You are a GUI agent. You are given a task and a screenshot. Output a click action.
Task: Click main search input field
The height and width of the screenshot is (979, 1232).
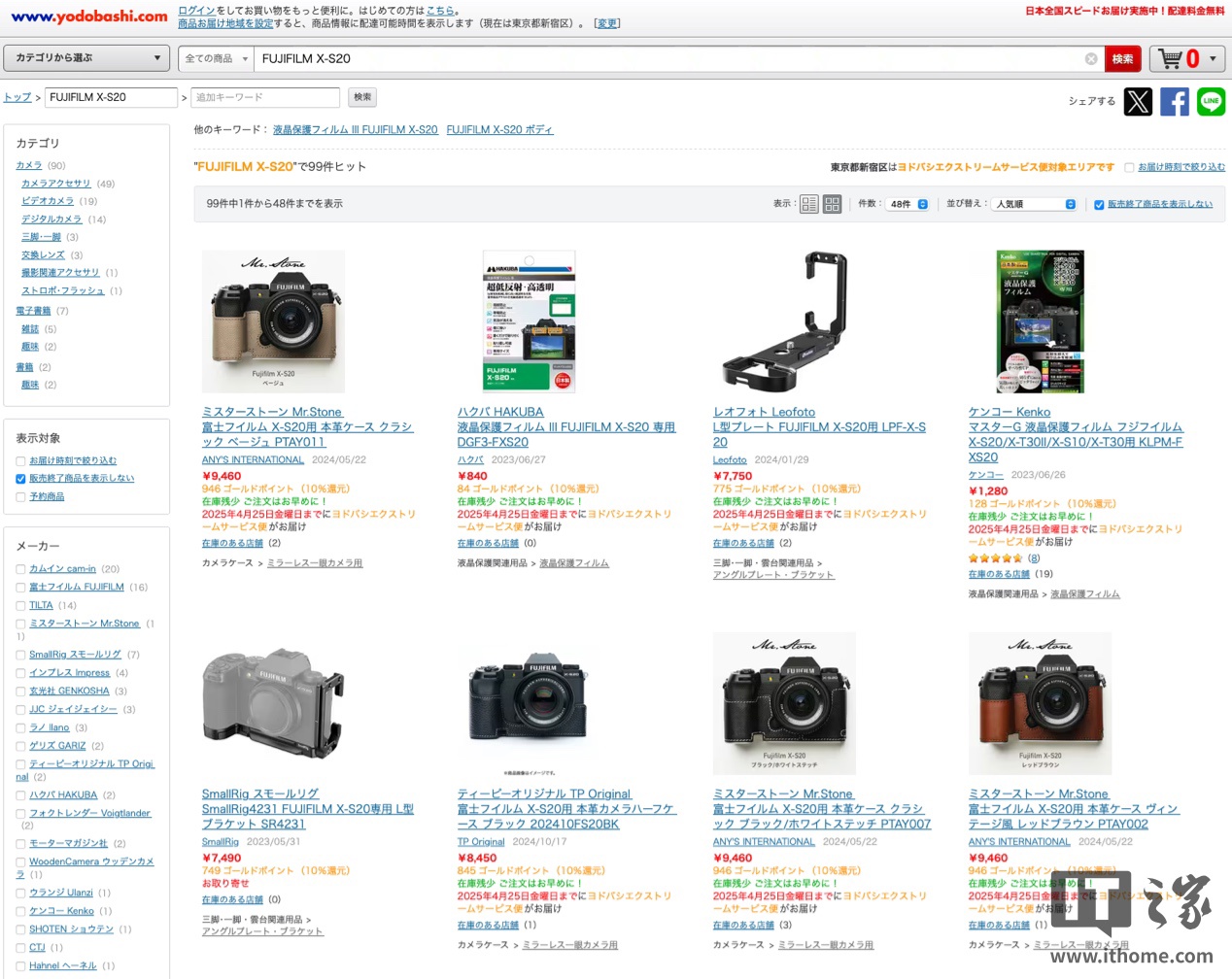tap(670, 59)
